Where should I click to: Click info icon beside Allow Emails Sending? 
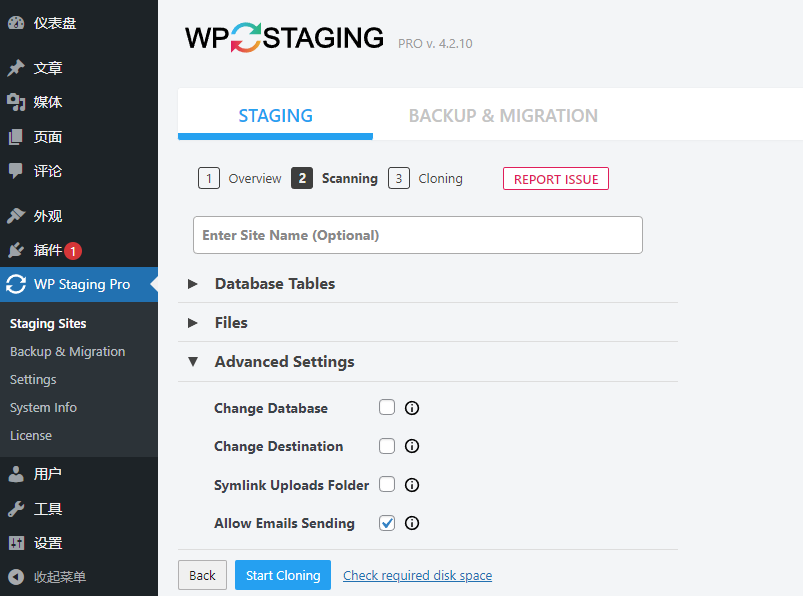click(x=412, y=523)
